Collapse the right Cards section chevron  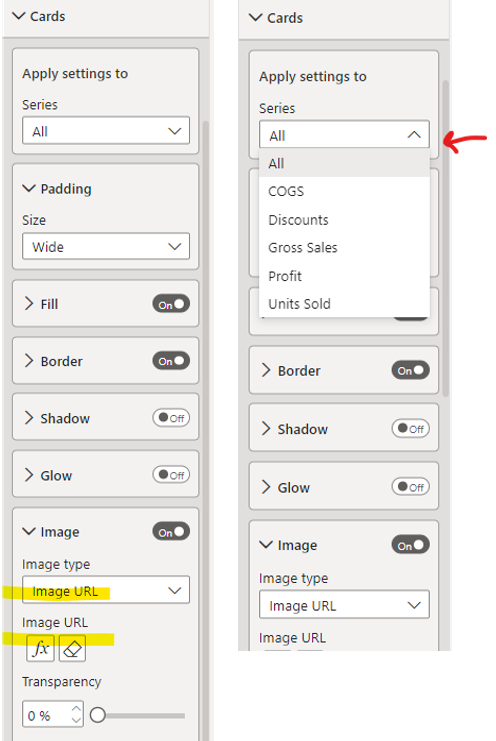[x=256, y=17]
